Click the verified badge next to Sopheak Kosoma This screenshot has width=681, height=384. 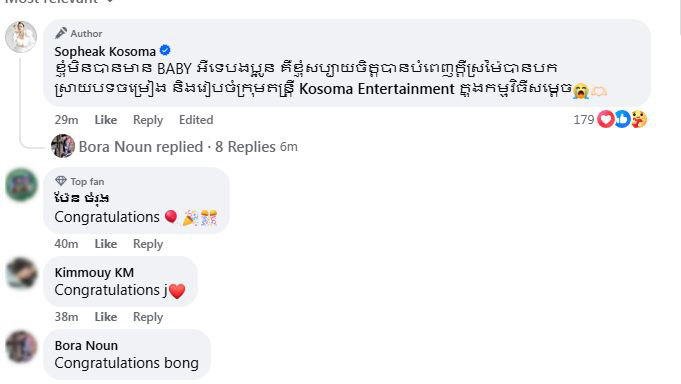[x=165, y=51]
